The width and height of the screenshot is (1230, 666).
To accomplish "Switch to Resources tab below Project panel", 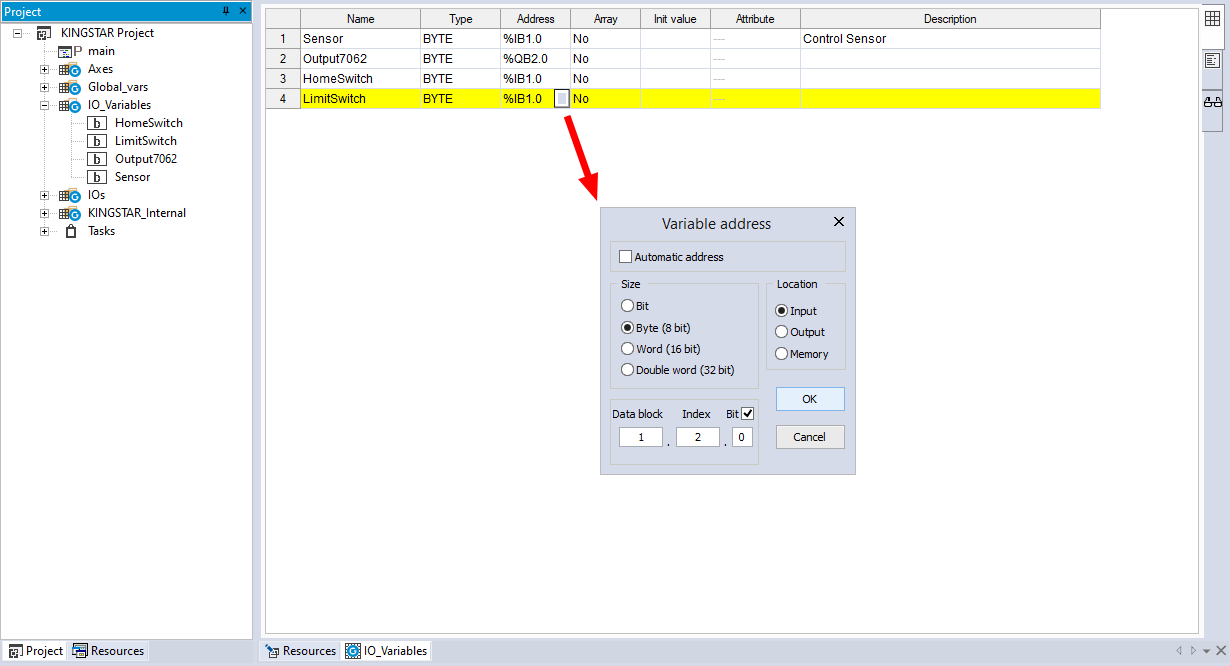I will (108, 651).
